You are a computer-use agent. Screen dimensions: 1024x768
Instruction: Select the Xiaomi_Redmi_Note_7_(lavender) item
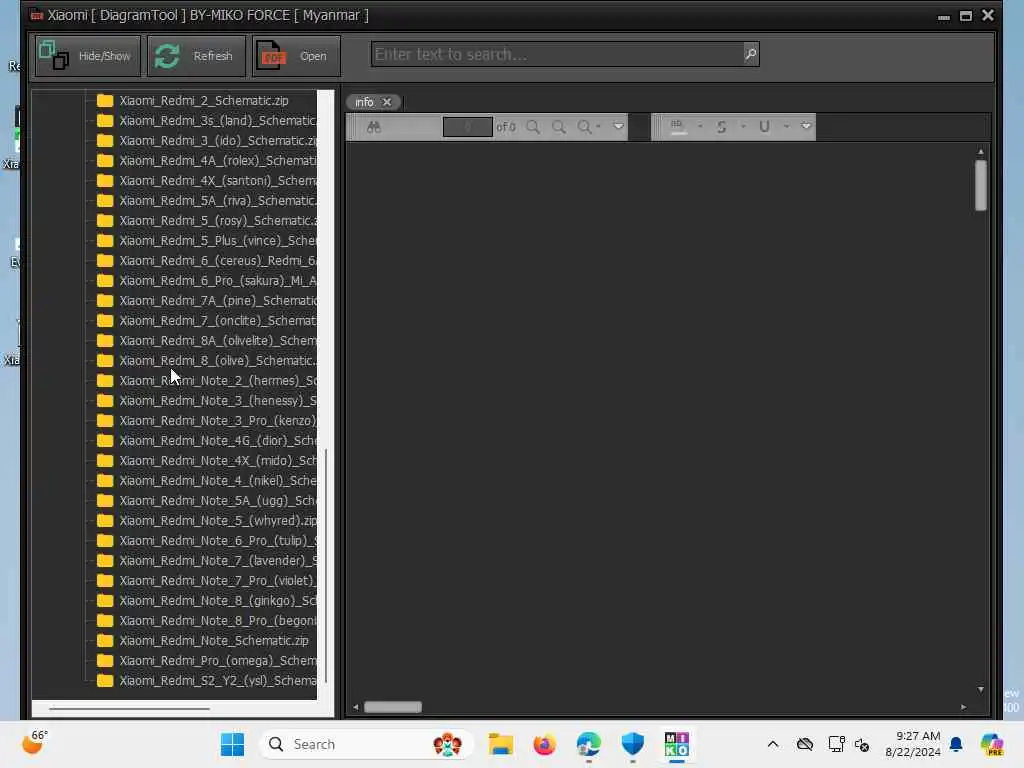[x=217, y=560]
